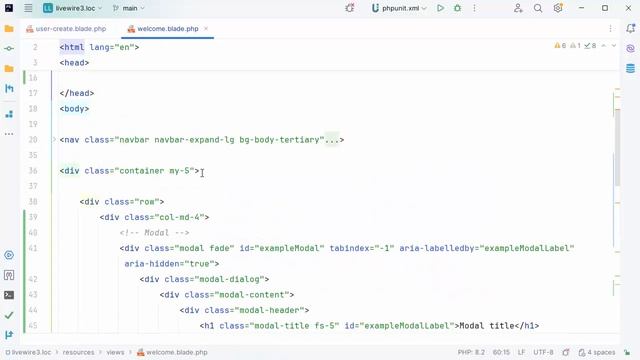Click line number 36 in the gutter

tap(33, 171)
